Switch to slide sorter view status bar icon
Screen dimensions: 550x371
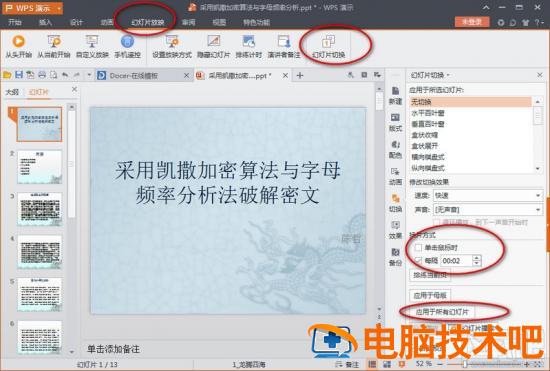pyautogui.click(x=387, y=364)
